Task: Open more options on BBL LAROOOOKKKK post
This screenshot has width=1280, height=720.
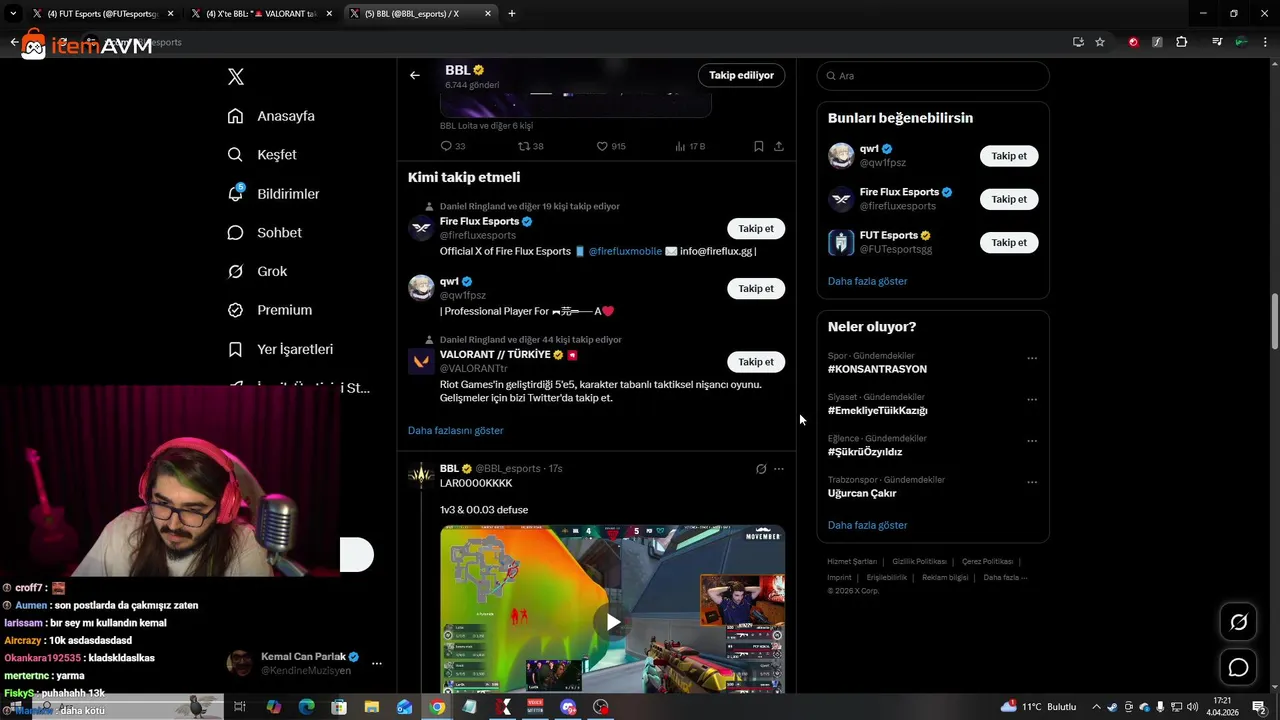Action: pos(779,469)
